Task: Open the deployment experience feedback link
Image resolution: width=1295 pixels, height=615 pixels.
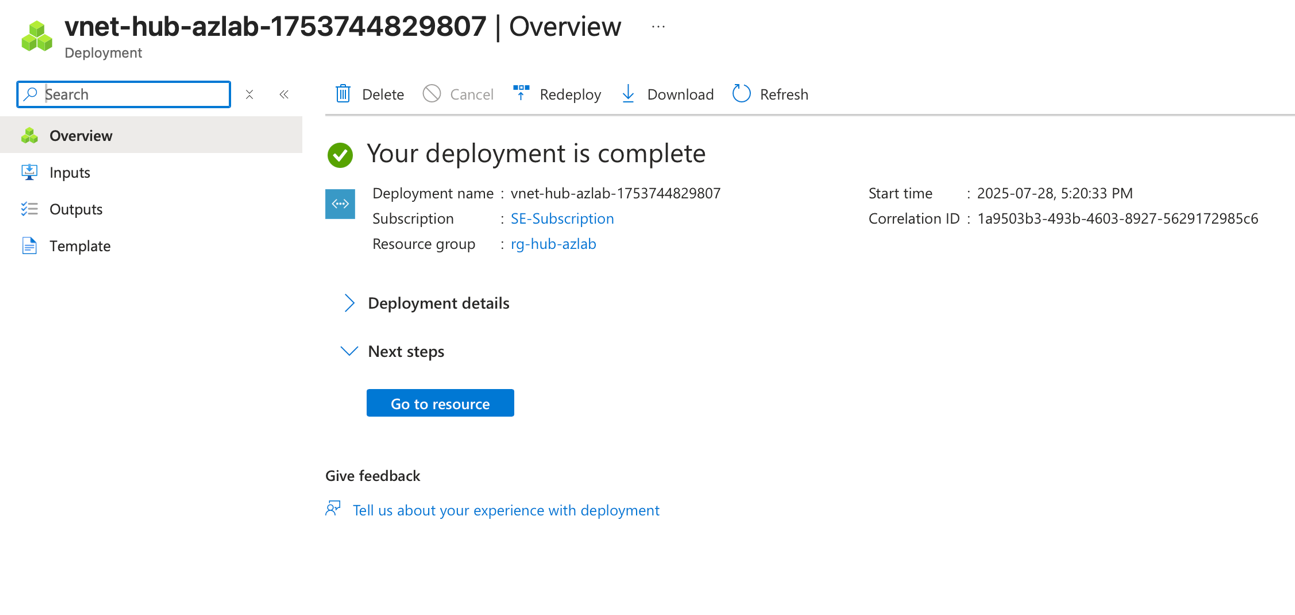Action: [506, 510]
